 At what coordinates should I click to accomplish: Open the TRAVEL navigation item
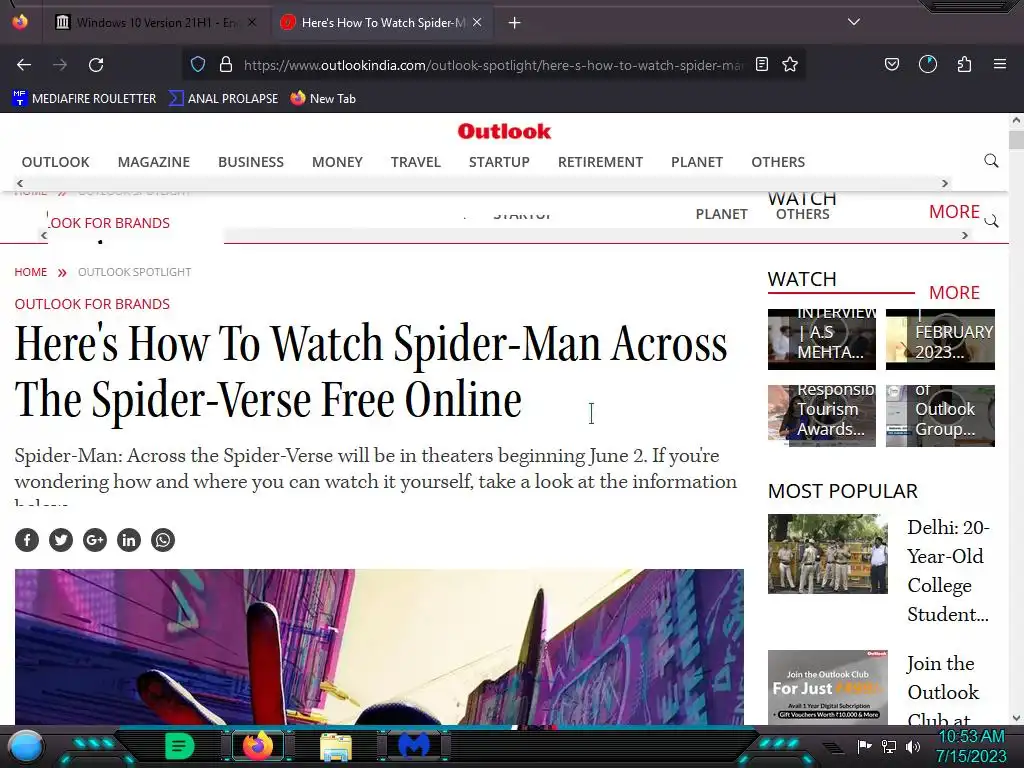[x=415, y=162]
